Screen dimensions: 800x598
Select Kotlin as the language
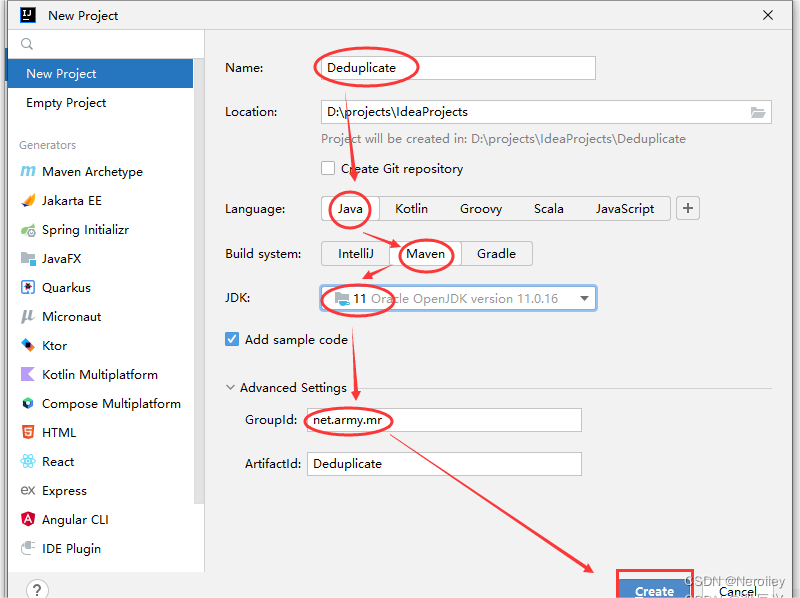tap(411, 209)
